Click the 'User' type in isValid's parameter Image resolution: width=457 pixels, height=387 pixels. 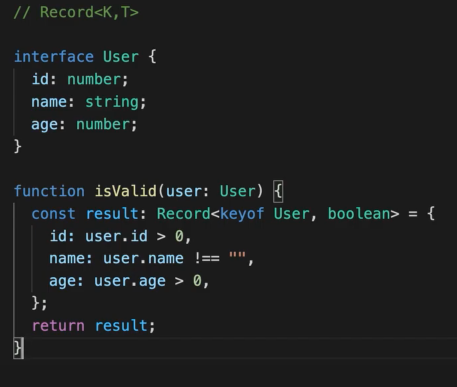(x=237, y=191)
